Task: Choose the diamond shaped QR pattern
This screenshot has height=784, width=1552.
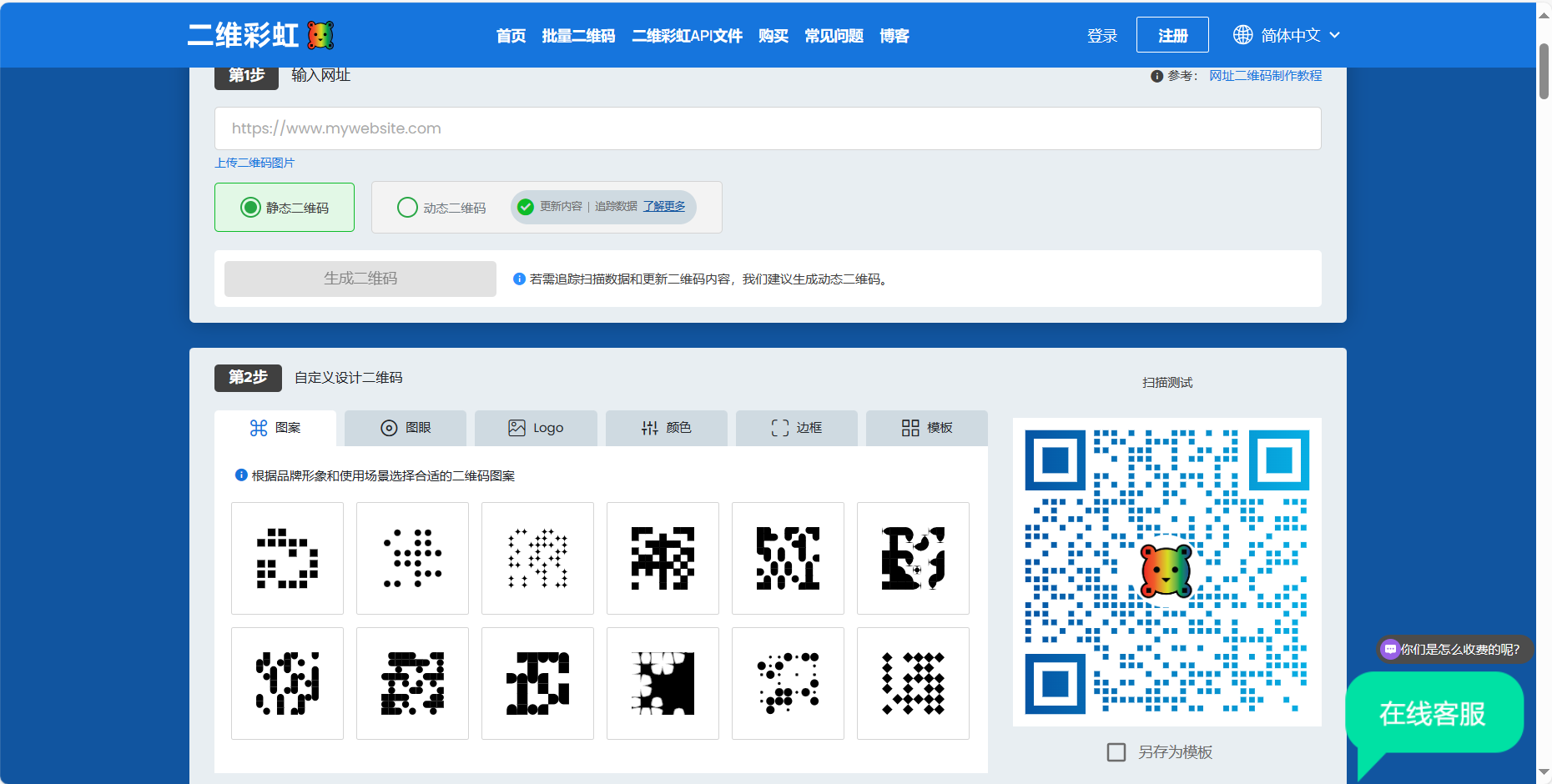Action: tap(913, 683)
